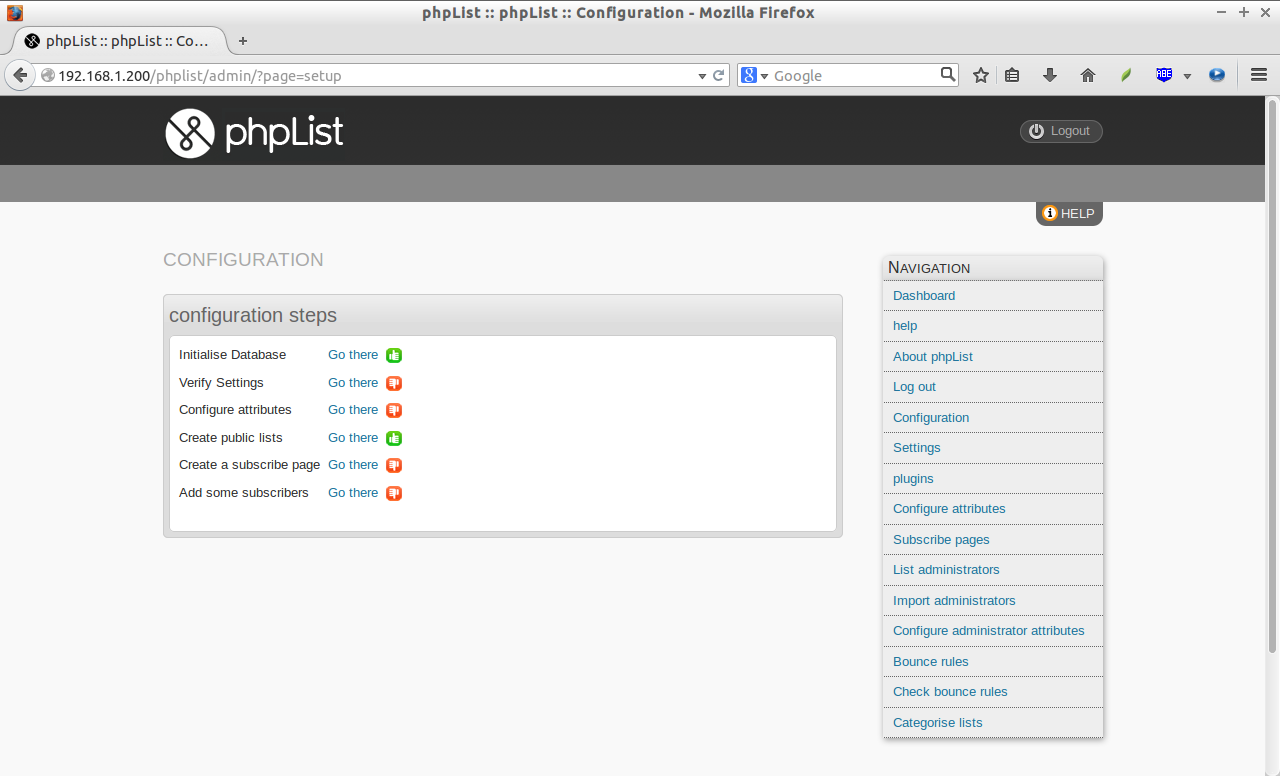Click thumbs-up icon for Create public lists

click(x=394, y=438)
